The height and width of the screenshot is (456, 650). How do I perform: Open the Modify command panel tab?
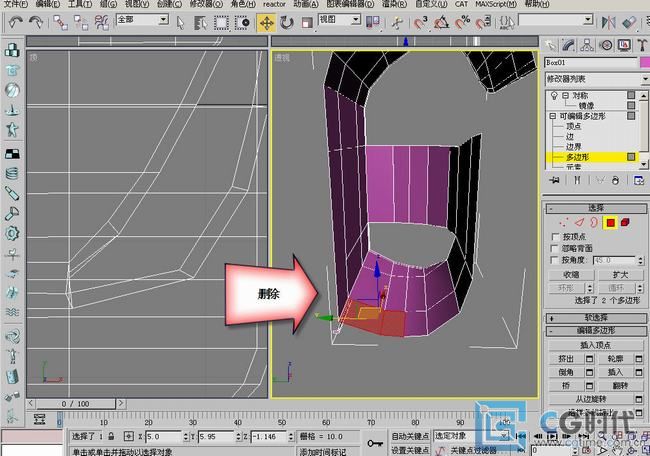[569, 45]
